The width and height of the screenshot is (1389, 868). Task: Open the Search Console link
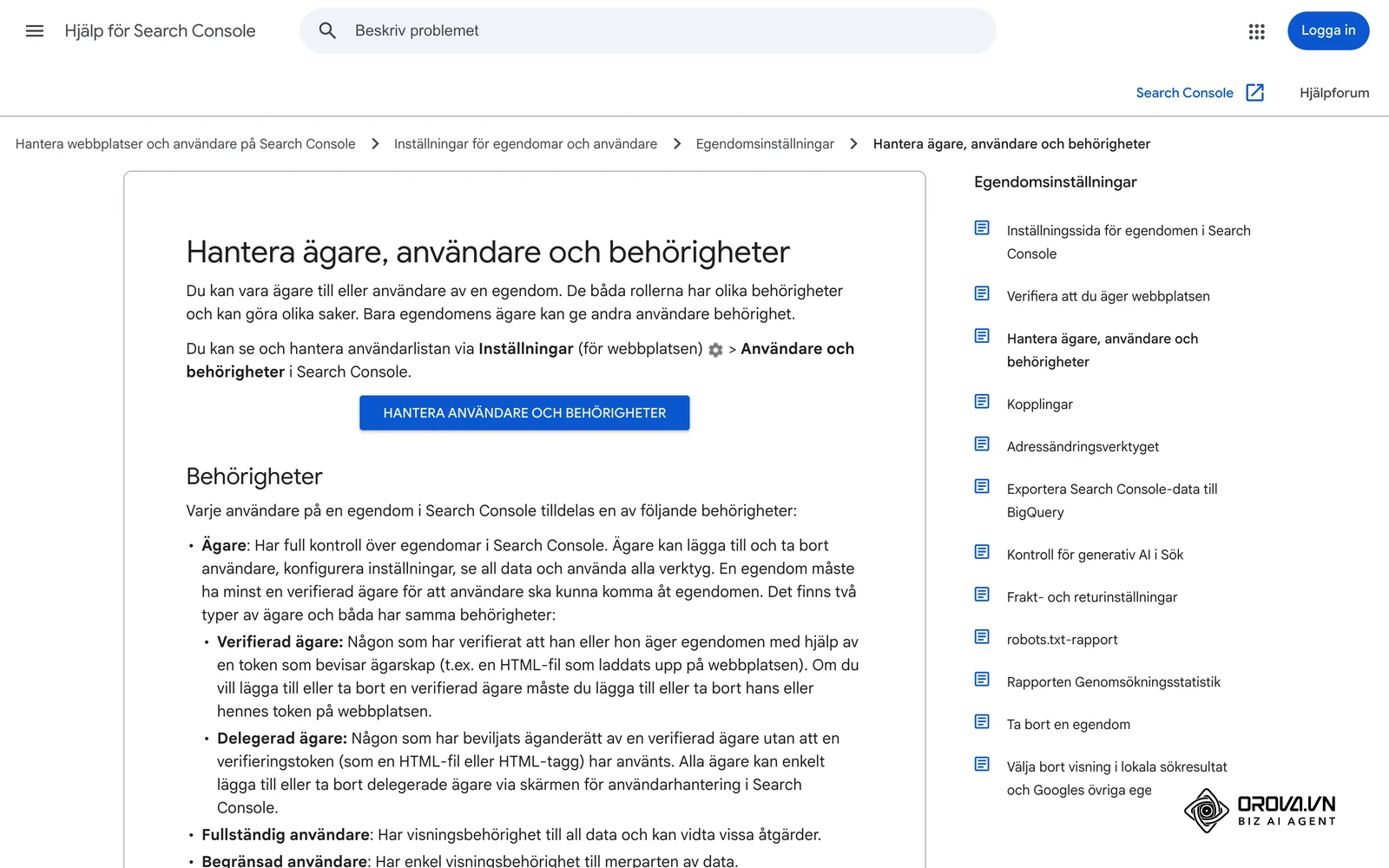1184,93
